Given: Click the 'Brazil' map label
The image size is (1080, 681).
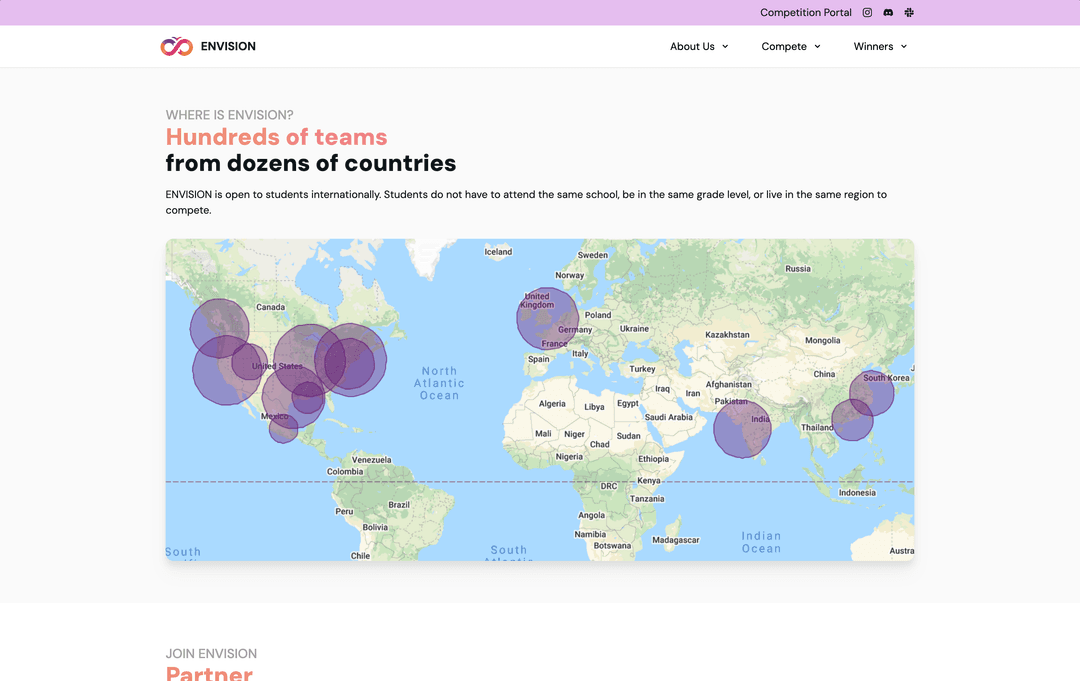Looking at the screenshot, I should 399,505.
